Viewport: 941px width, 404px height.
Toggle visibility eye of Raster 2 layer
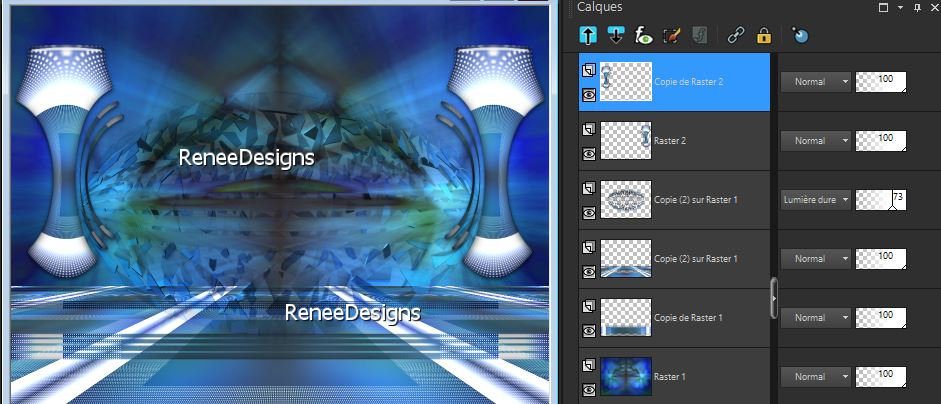click(588, 154)
